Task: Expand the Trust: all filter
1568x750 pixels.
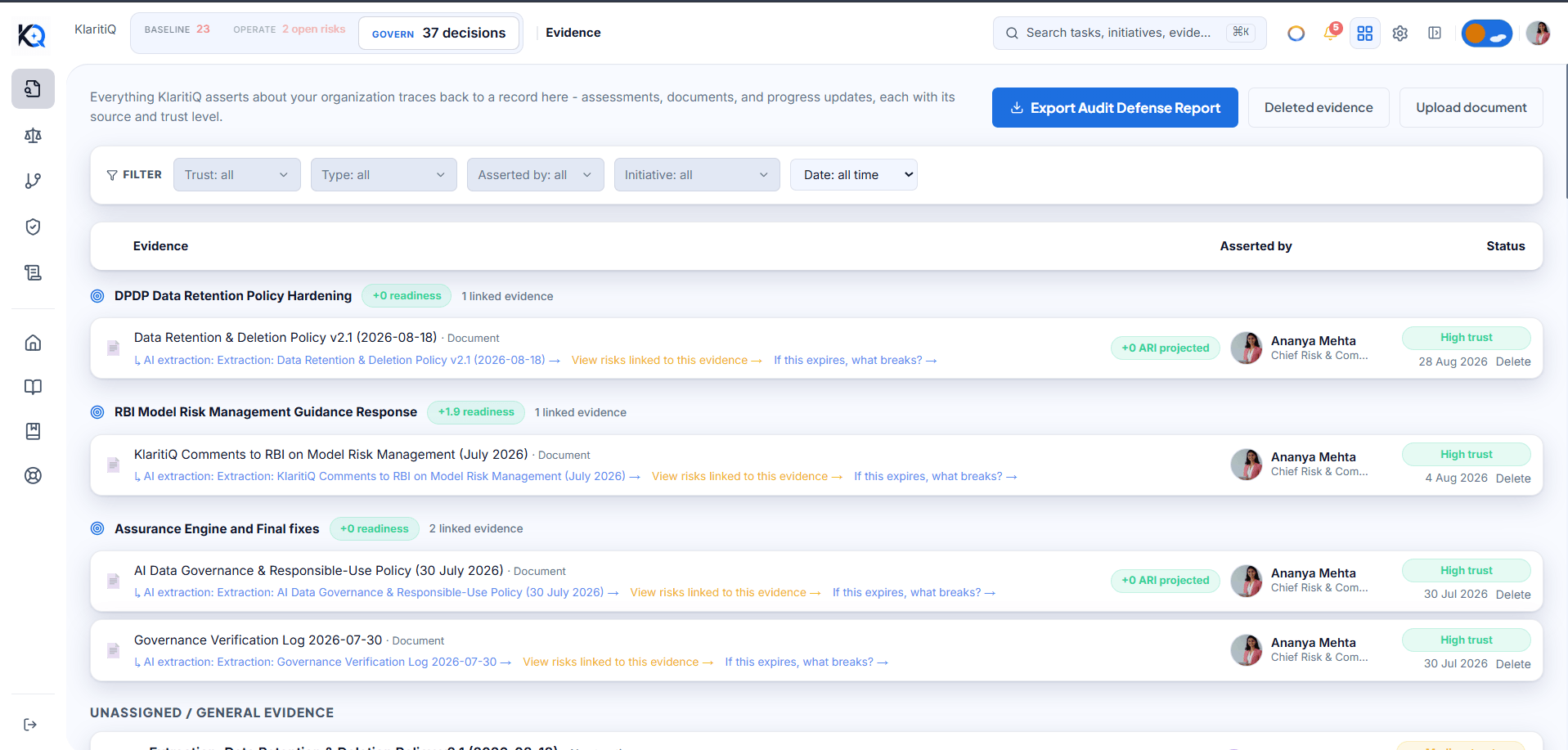Action: click(236, 175)
